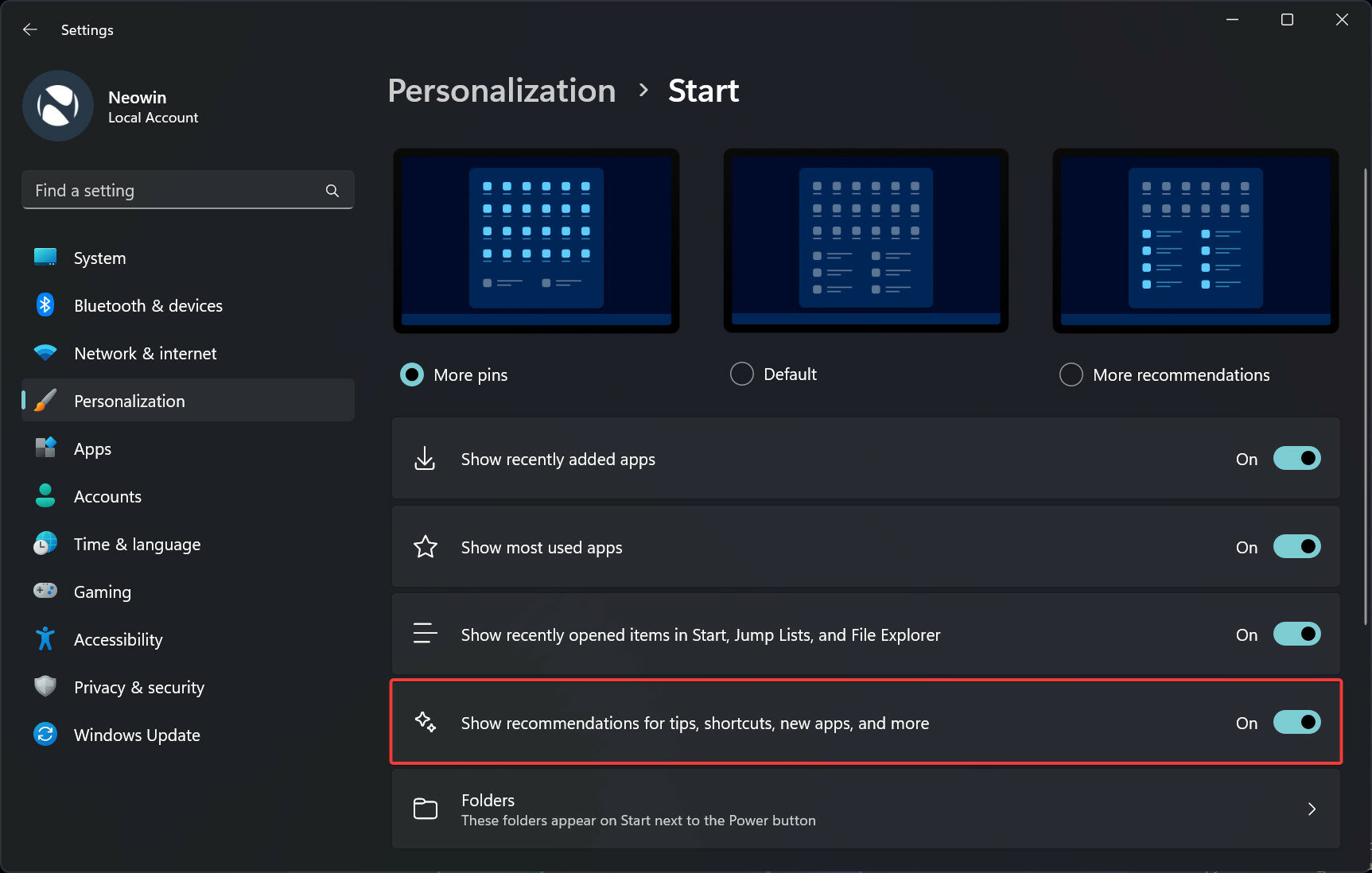Image resolution: width=1372 pixels, height=873 pixels.
Task: Open Accounts settings
Action: coord(107,496)
